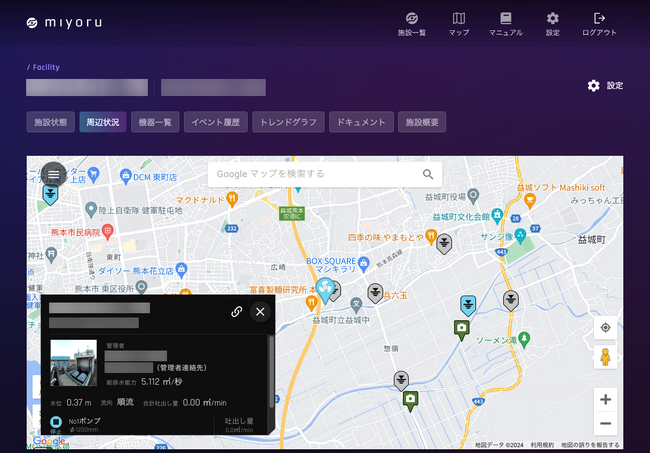This screenshot has height=454, width=650.
Task: Open the 施設一覧 facility list icon
Action: (411, 19)
